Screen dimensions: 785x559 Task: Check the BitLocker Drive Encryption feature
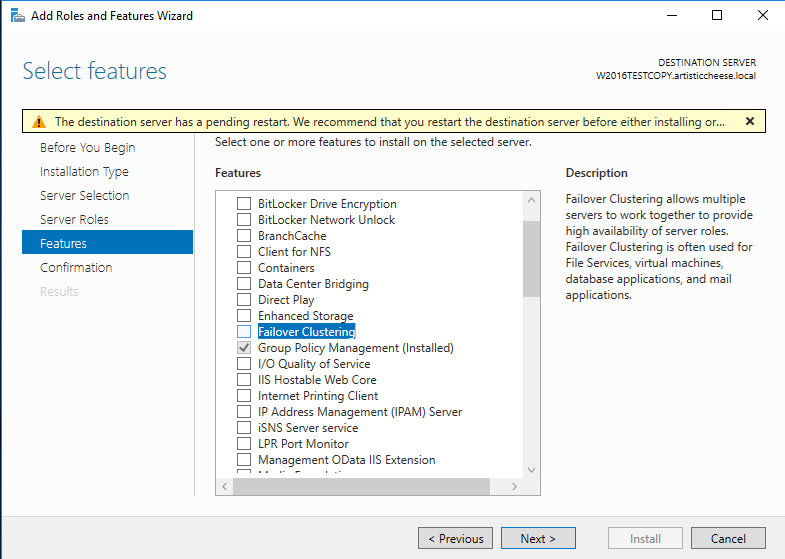(x=244, y=204)
